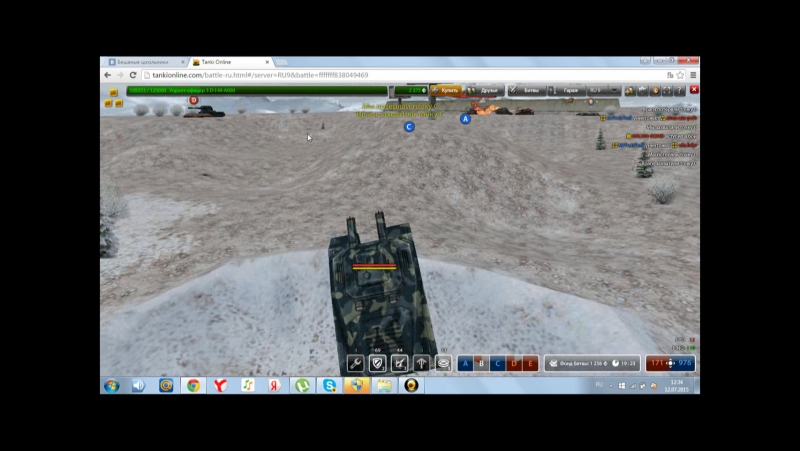Go back in browser history
The image size is (800, 451).
pyautogui.click(x=108, y=75)
